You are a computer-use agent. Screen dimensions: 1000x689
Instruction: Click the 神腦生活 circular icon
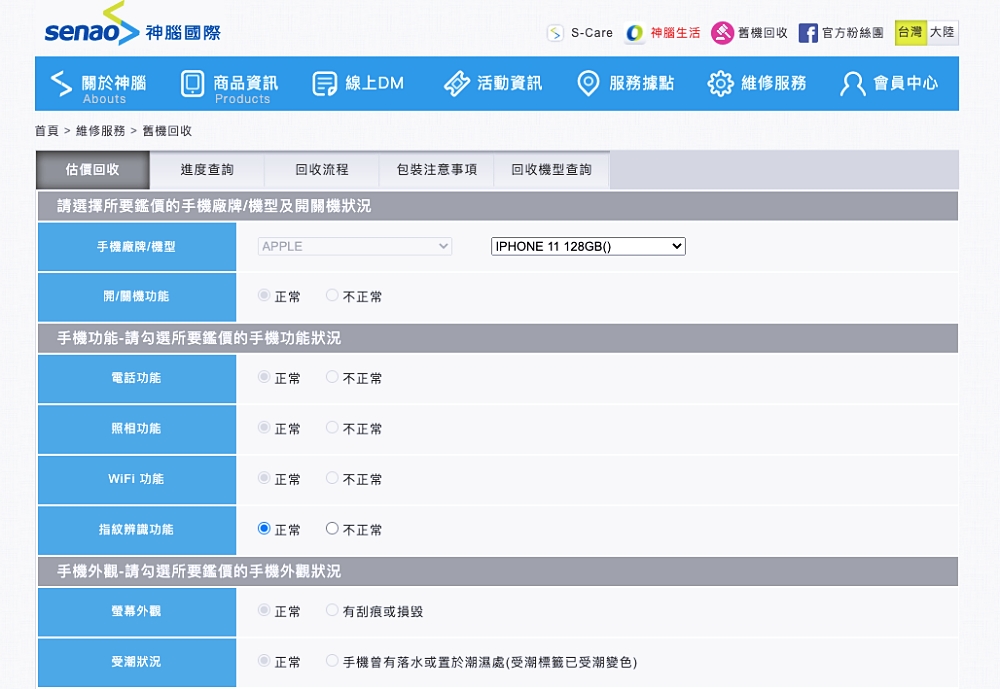pos(635,33)
